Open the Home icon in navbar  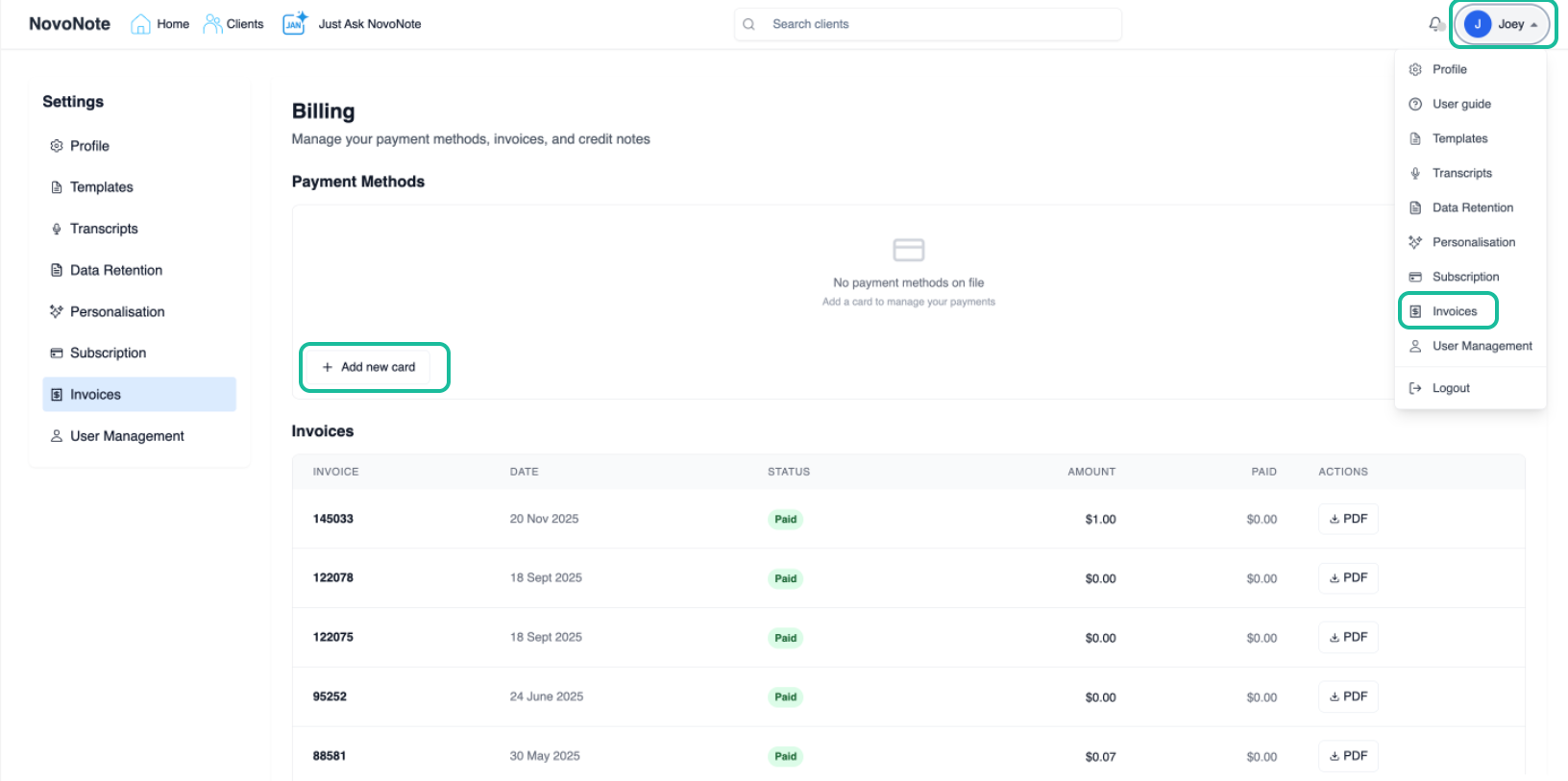[x=140, y=24]
